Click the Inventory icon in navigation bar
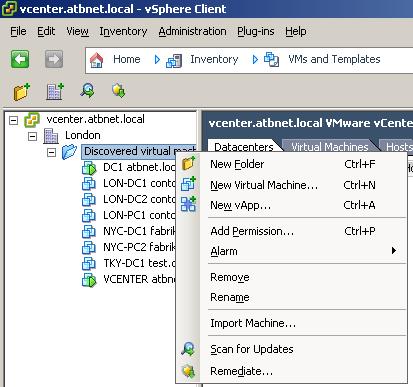413x387 pixels. 174,60
